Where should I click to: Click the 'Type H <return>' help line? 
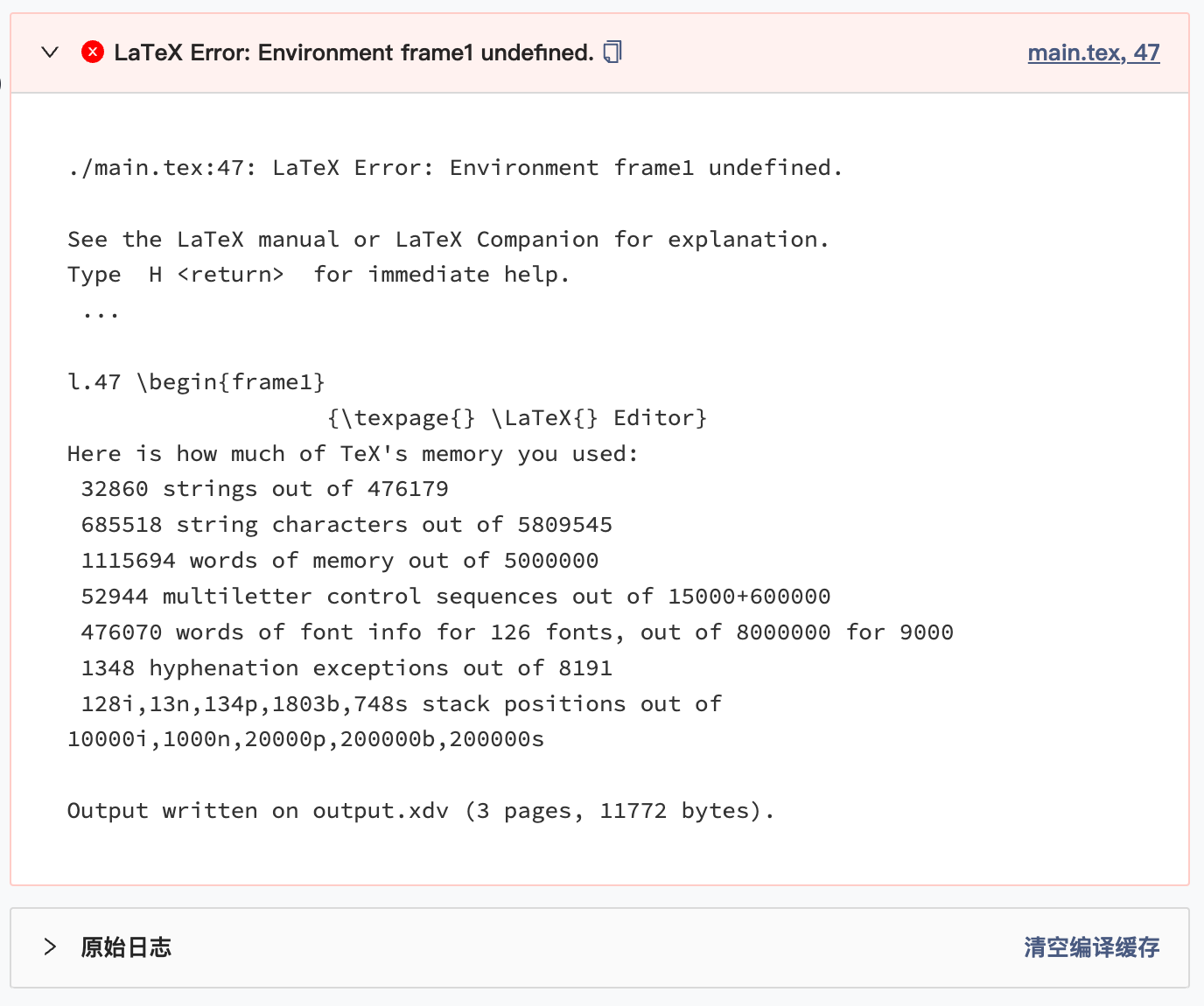coord(318,275)
